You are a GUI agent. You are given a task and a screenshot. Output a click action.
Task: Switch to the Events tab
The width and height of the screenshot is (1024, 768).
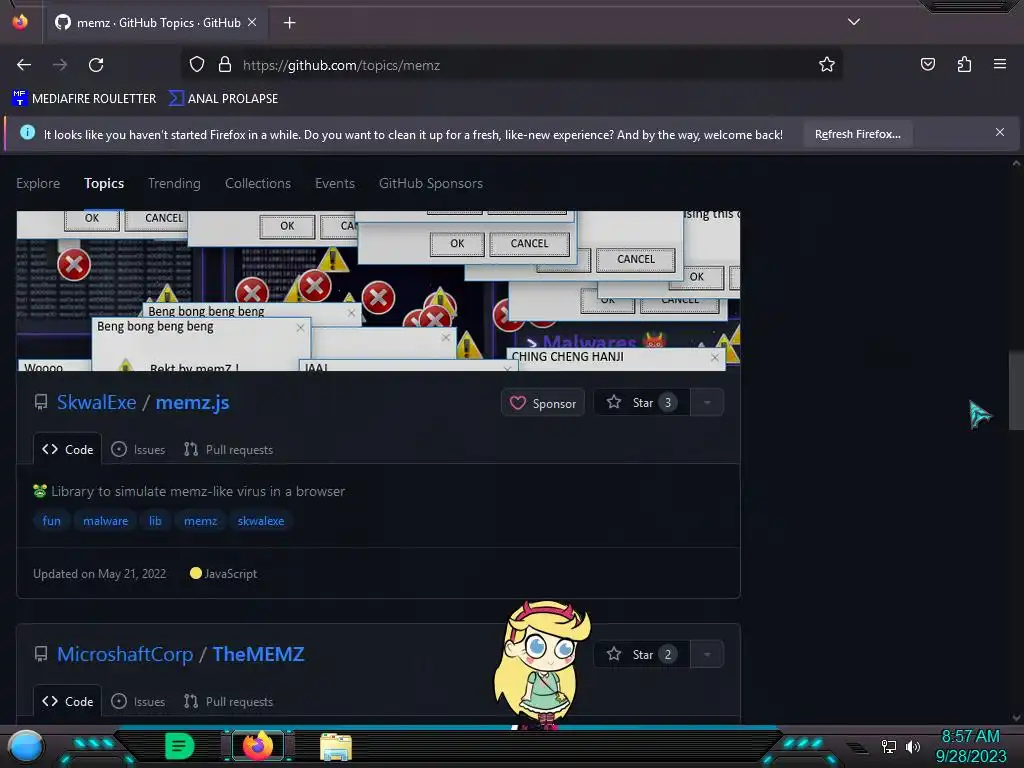pyautogui.click(x=334, y=184)
